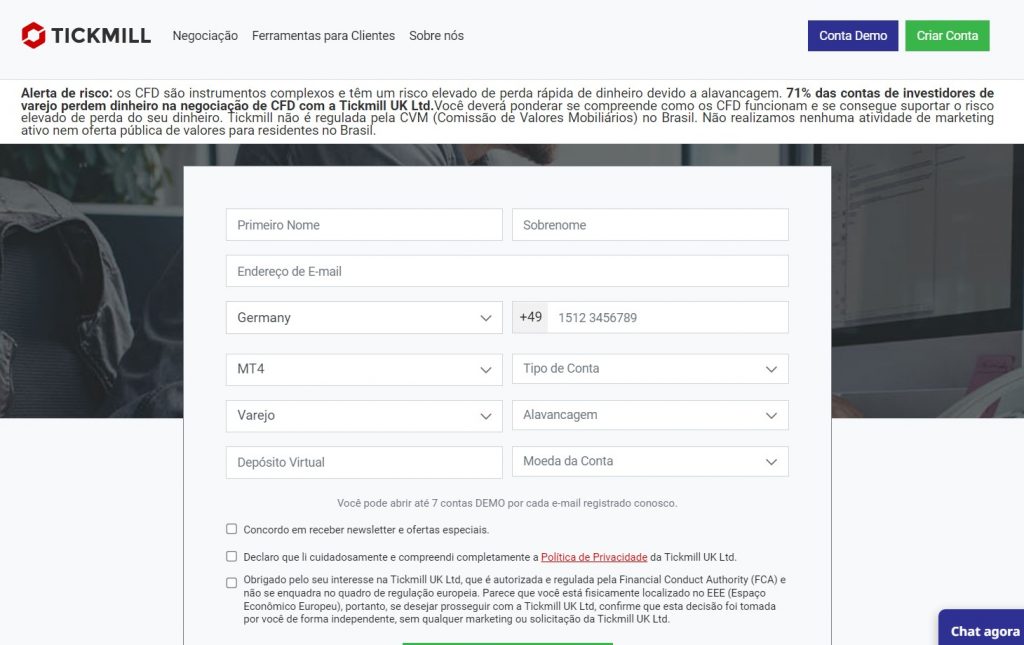
Task: Open the Germany country dropdown
Action: click(x=364, y=317)
